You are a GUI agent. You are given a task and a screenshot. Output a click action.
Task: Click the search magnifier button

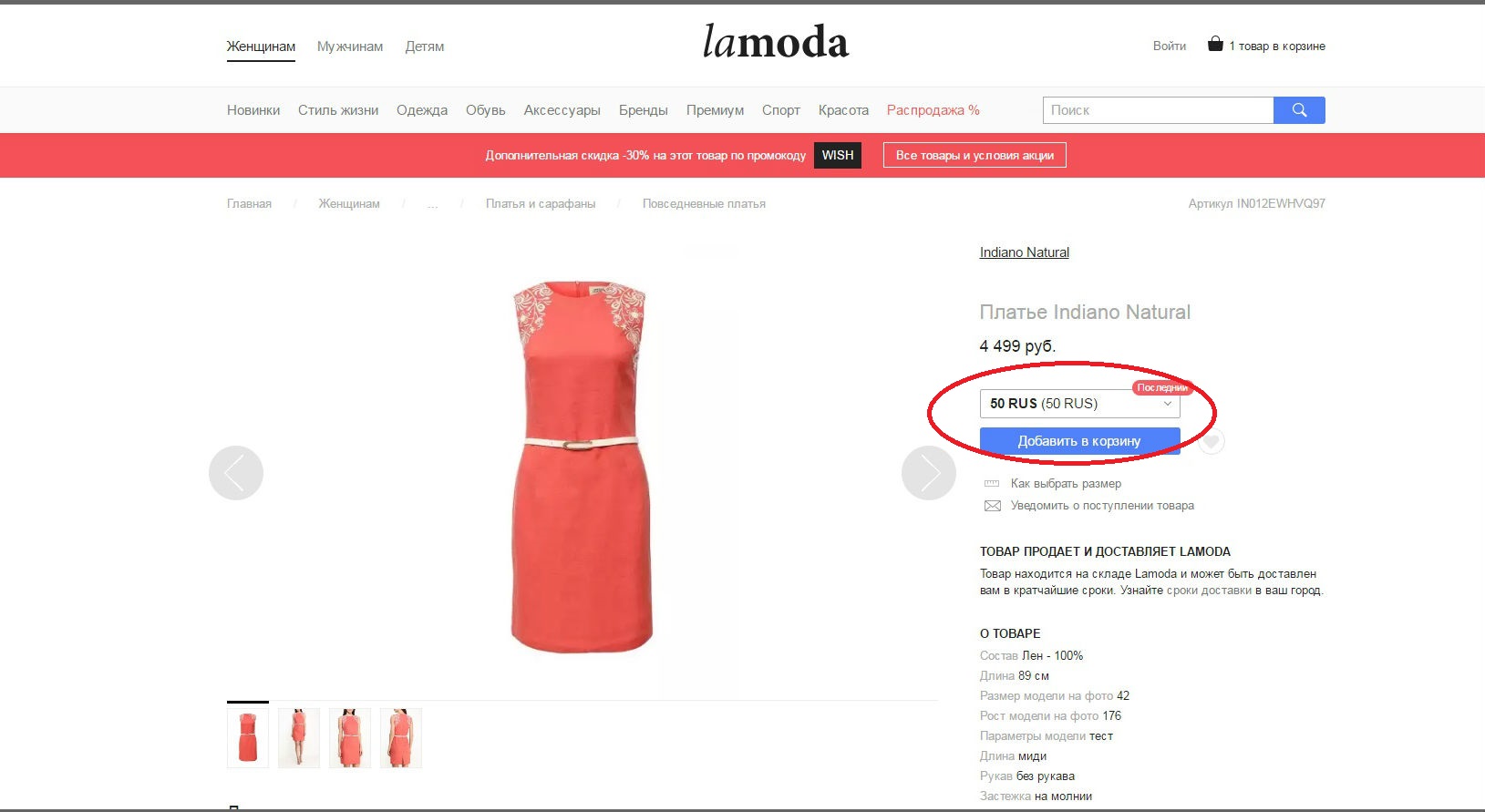pos(1299,110)
